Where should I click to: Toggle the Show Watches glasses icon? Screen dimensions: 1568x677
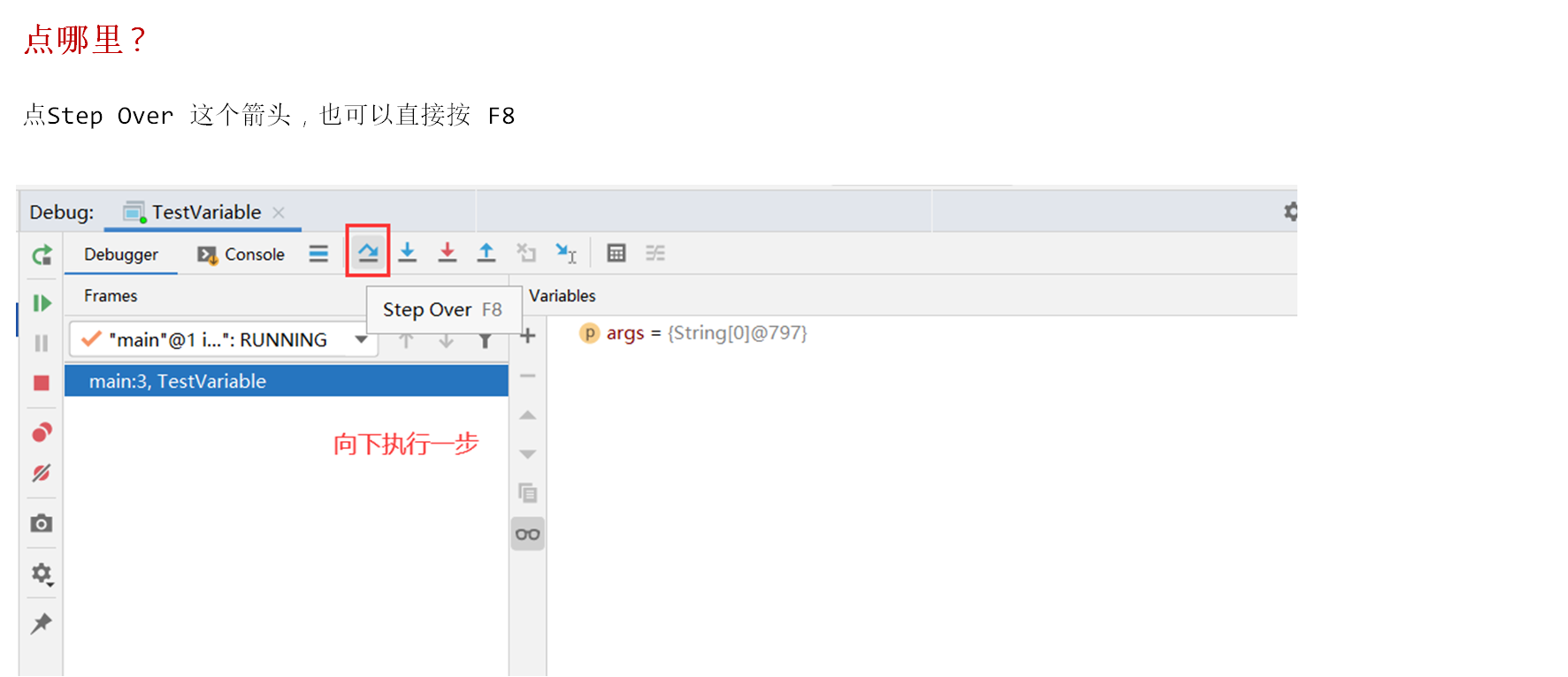coord(528,534)
